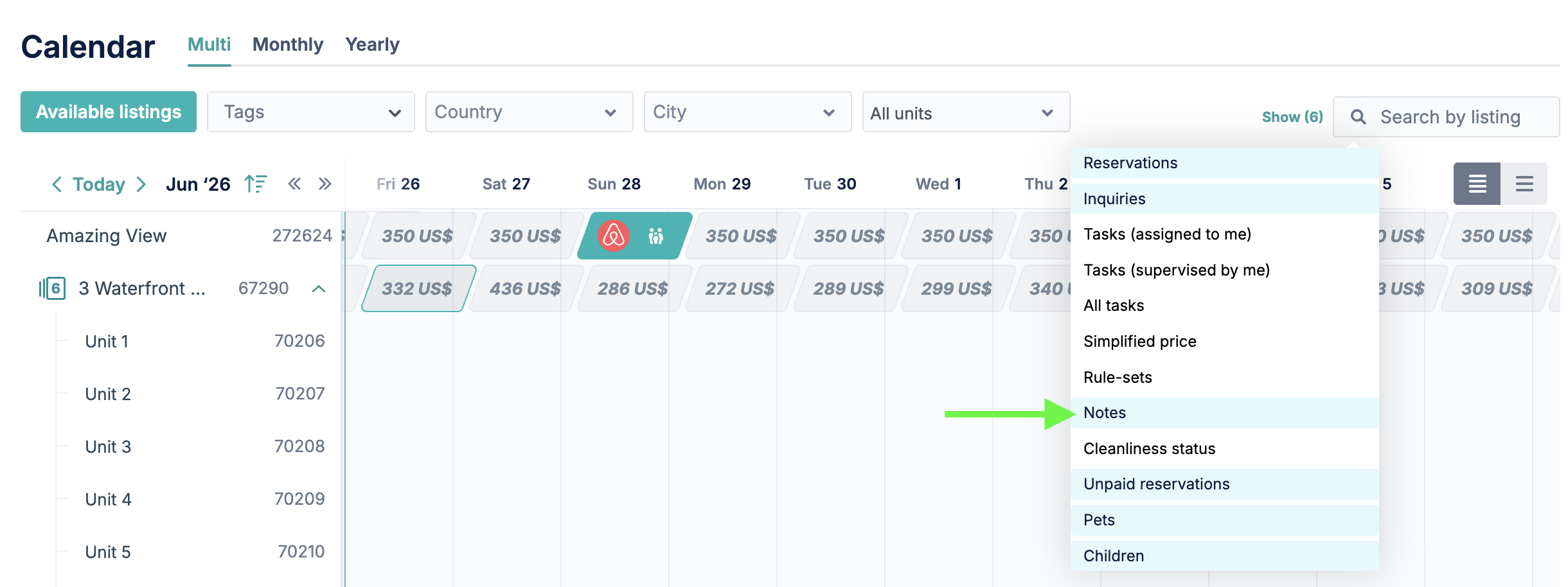Click the Mon 29 date header
The image size is (1568, 587).
(x=722, y=184)
